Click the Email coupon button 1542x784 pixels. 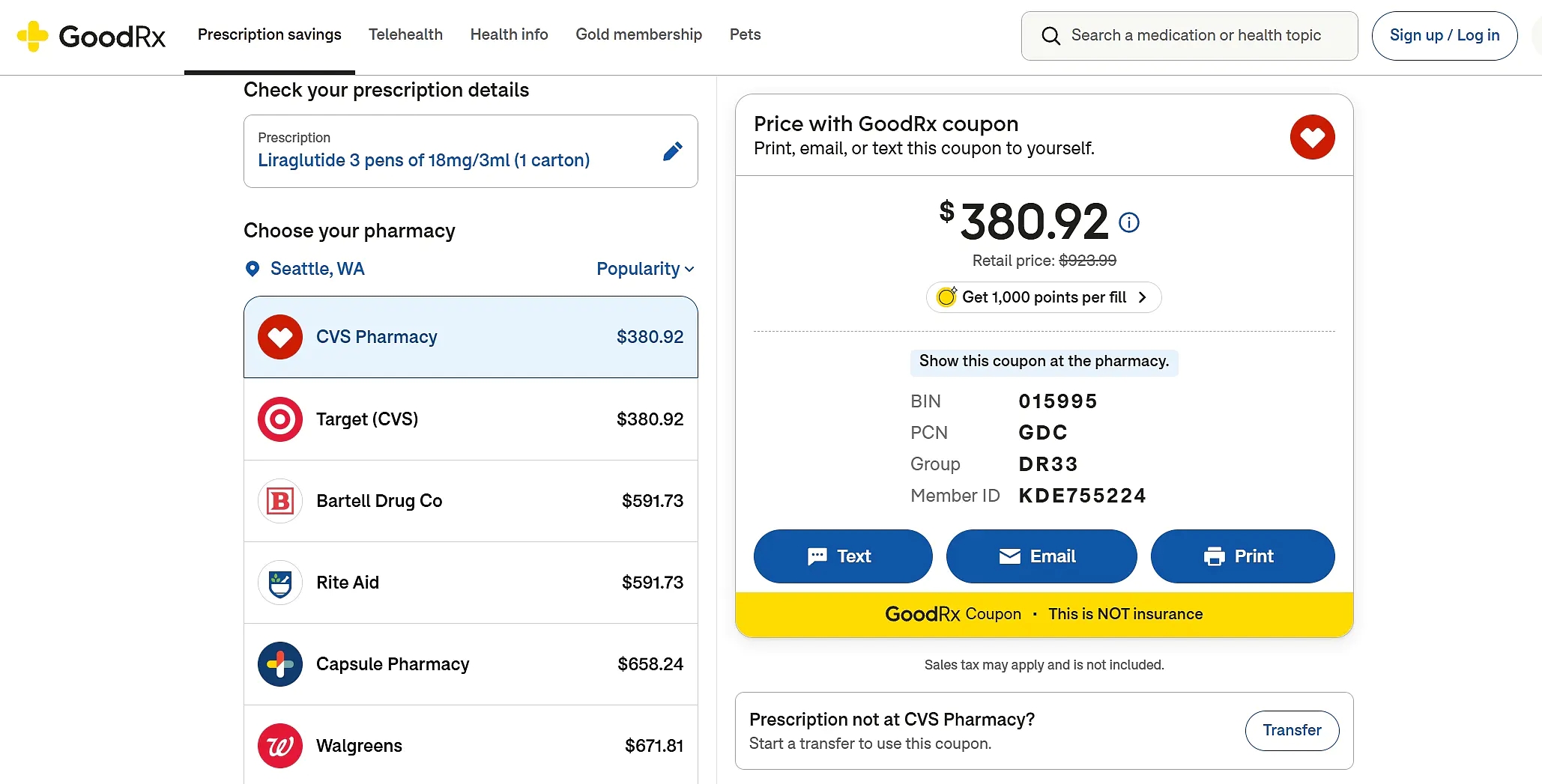[1041, 556]
